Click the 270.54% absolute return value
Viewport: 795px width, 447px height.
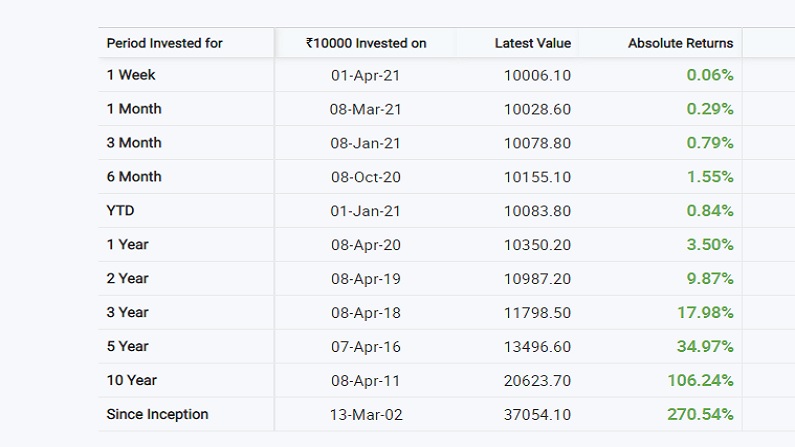click(700, 415)
